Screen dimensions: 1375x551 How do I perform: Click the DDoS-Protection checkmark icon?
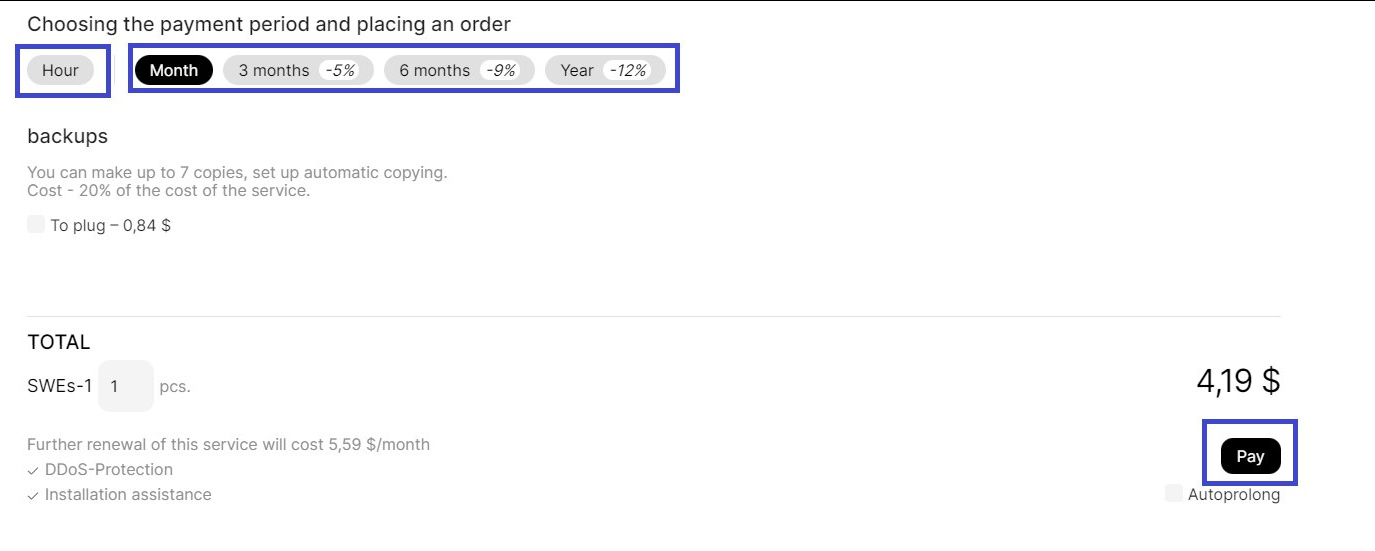33,470
